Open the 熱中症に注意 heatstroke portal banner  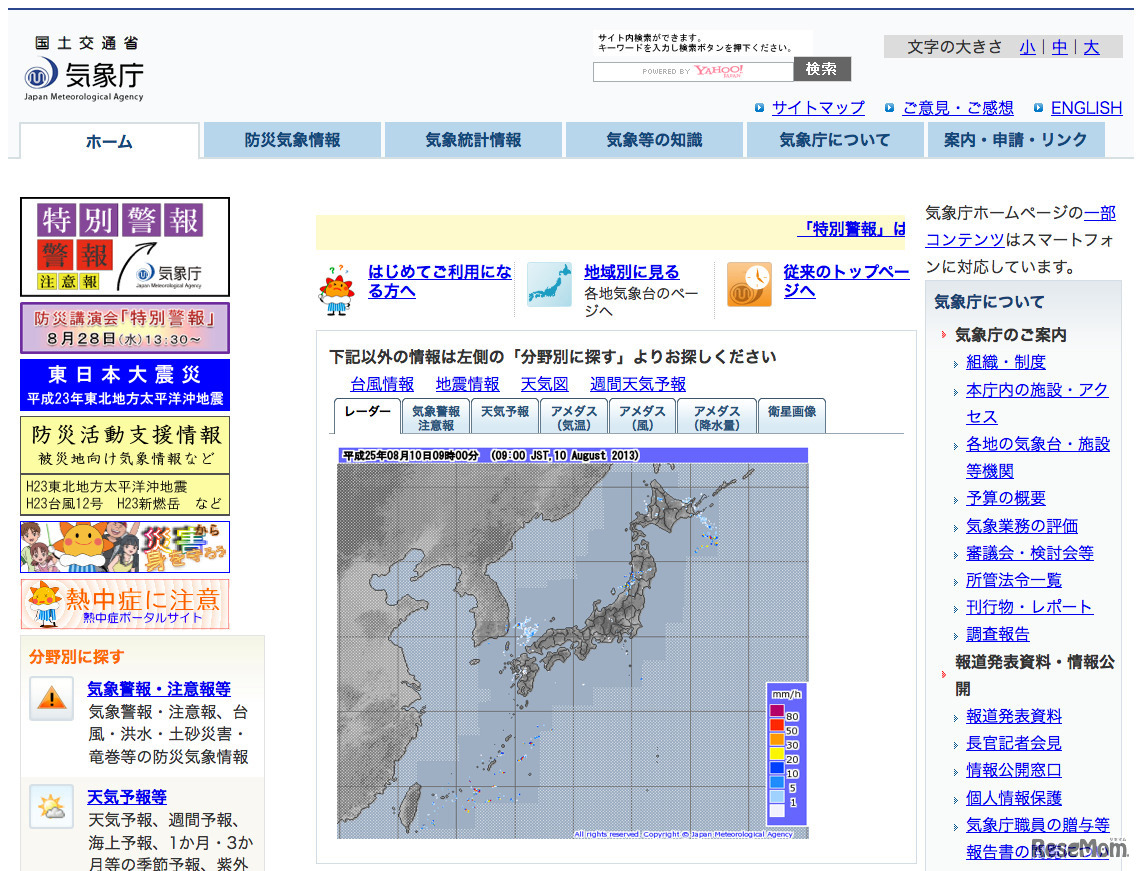point(125,604)
